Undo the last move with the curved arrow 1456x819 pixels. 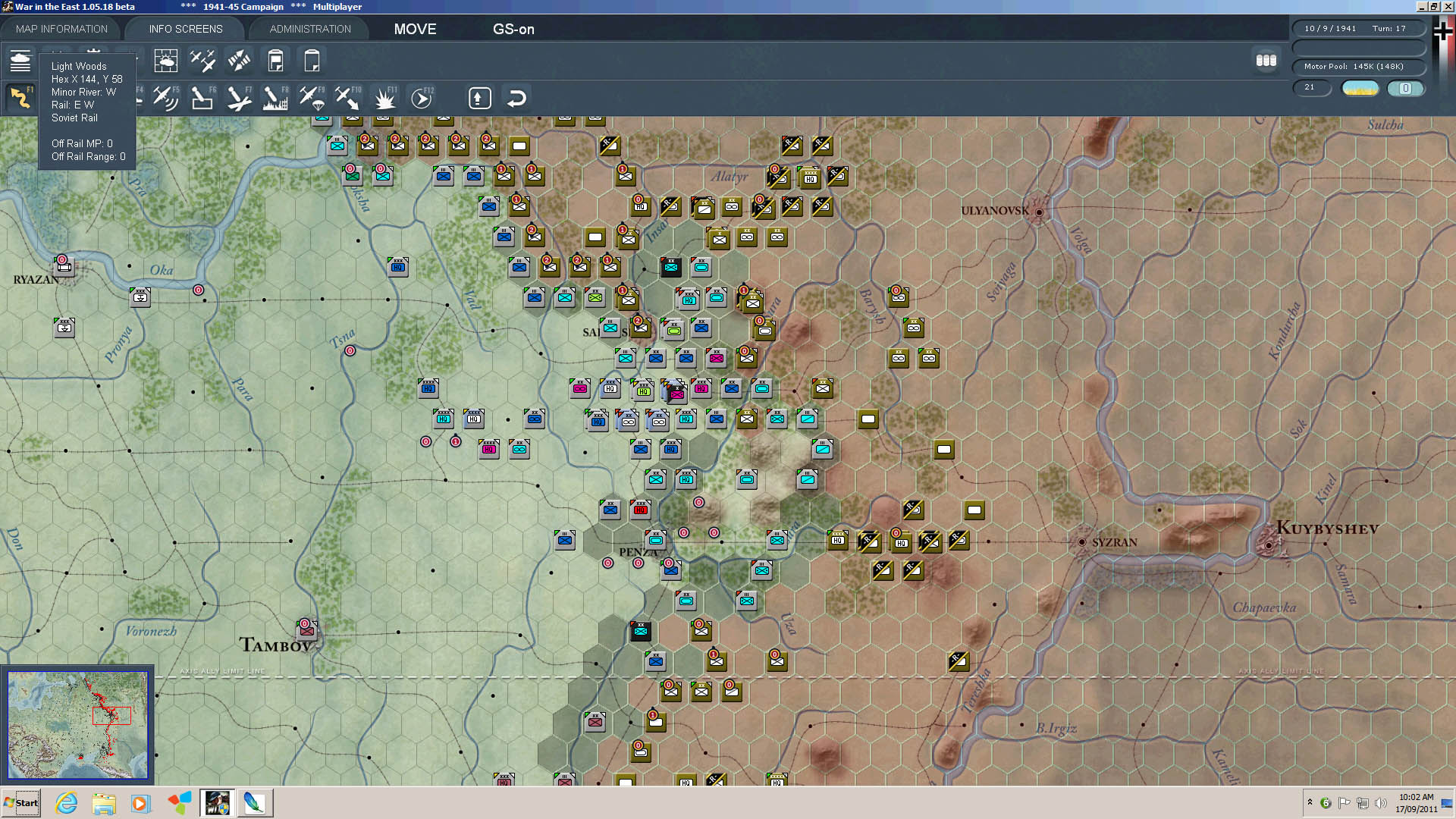[516, 99]
